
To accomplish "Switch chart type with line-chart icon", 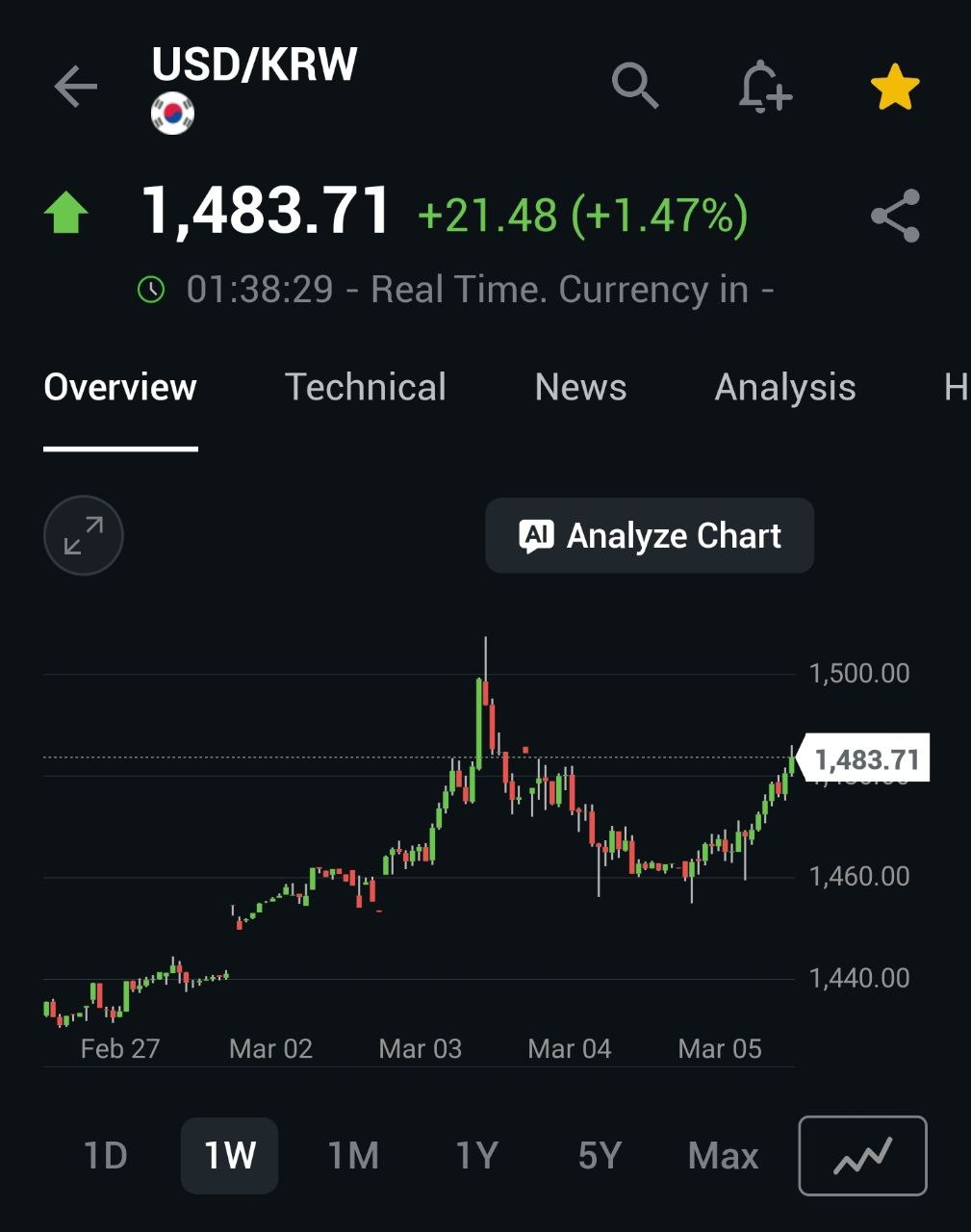I will (x=862, y=1155).
